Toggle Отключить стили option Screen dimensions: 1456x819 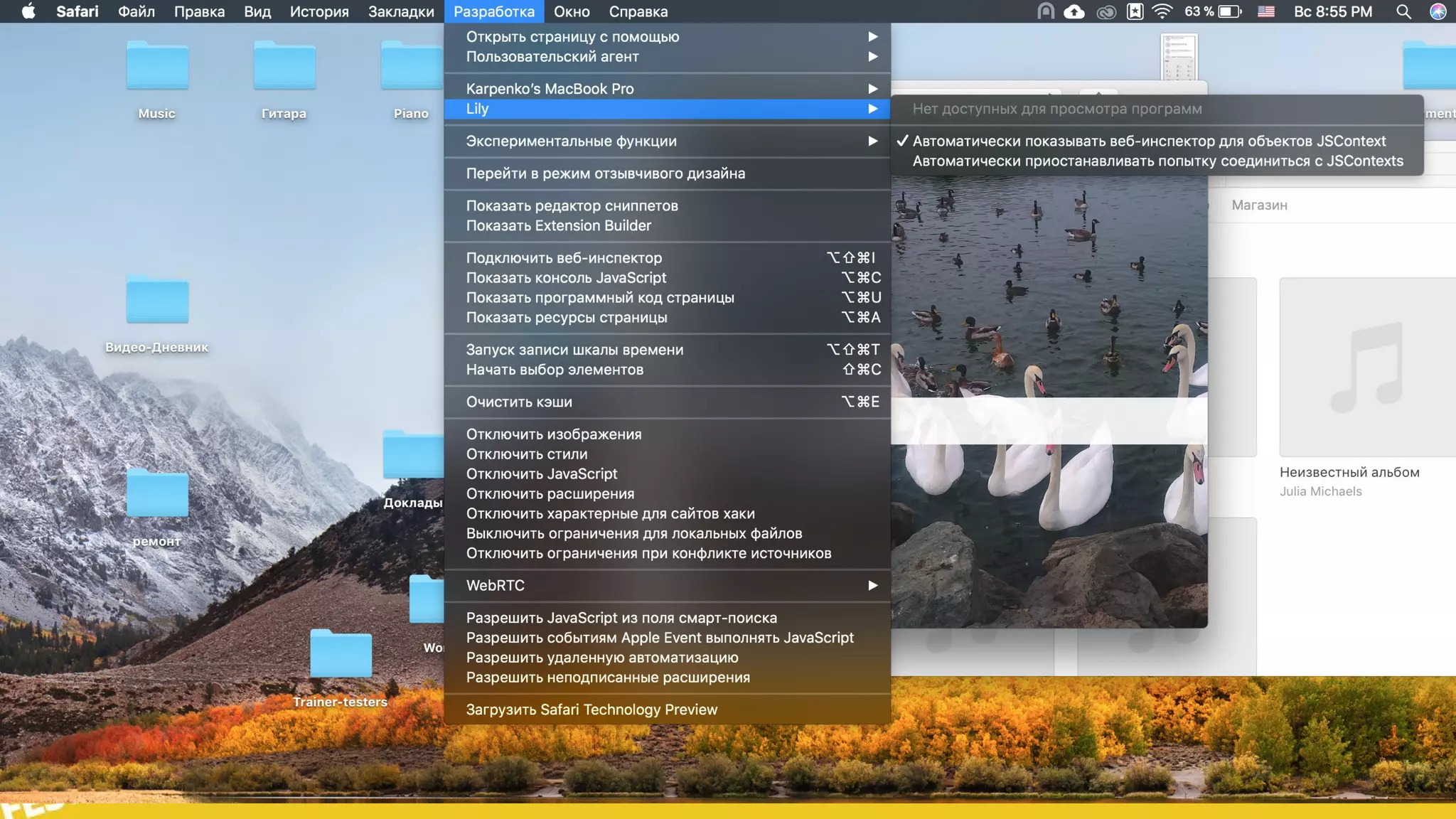(x=667, y=454)
